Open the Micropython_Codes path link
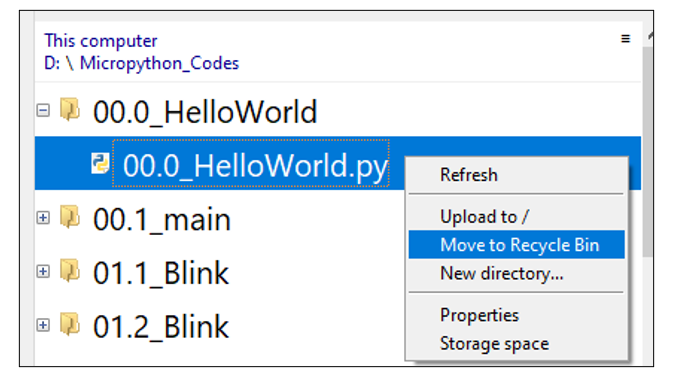The width and height of the screenshot is (678, 378). [x=159, y=64]
